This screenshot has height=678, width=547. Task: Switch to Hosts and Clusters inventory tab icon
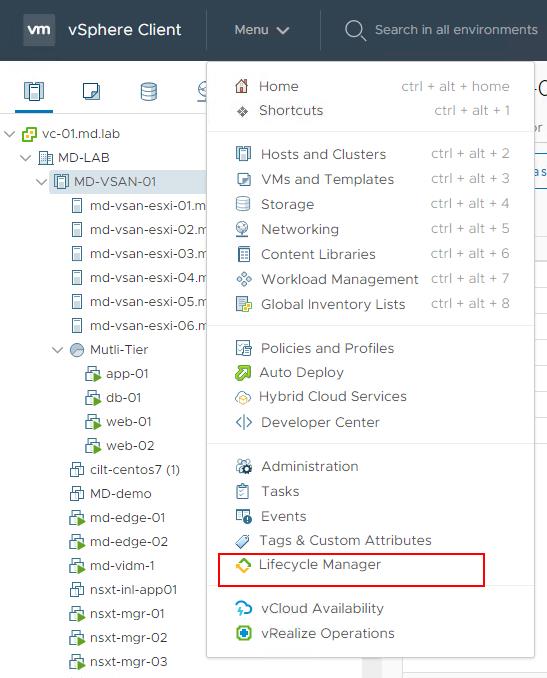tap(34, 92)
